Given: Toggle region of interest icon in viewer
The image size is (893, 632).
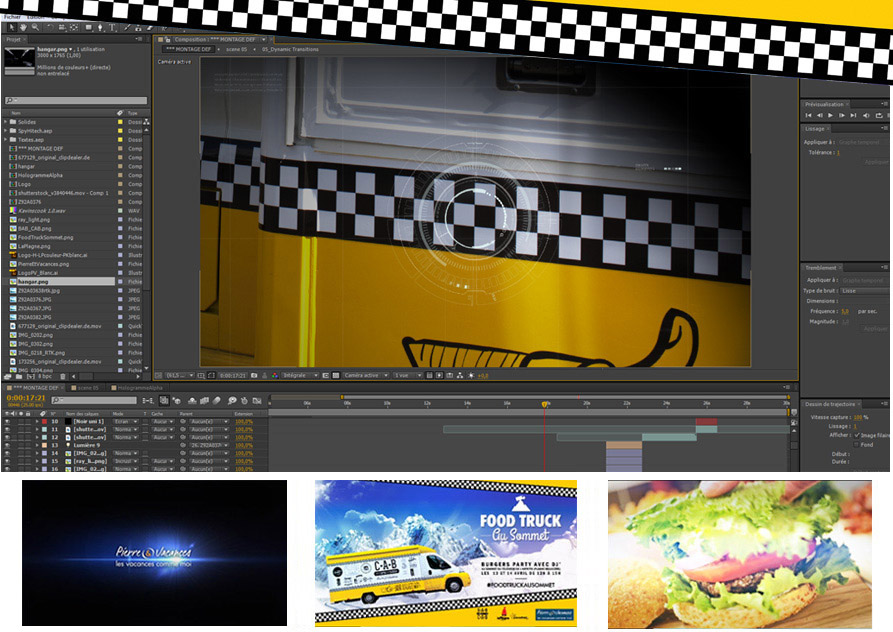Looking at the screenshot, I should click(325, 375).
